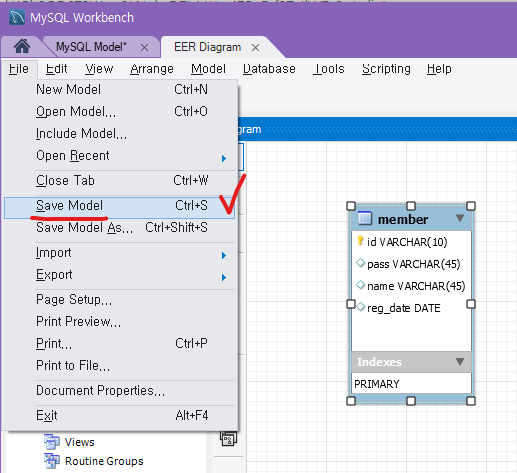Click diamond icon beside reg_date column
The image size is (517, 473).
click(x=360, y=307)
